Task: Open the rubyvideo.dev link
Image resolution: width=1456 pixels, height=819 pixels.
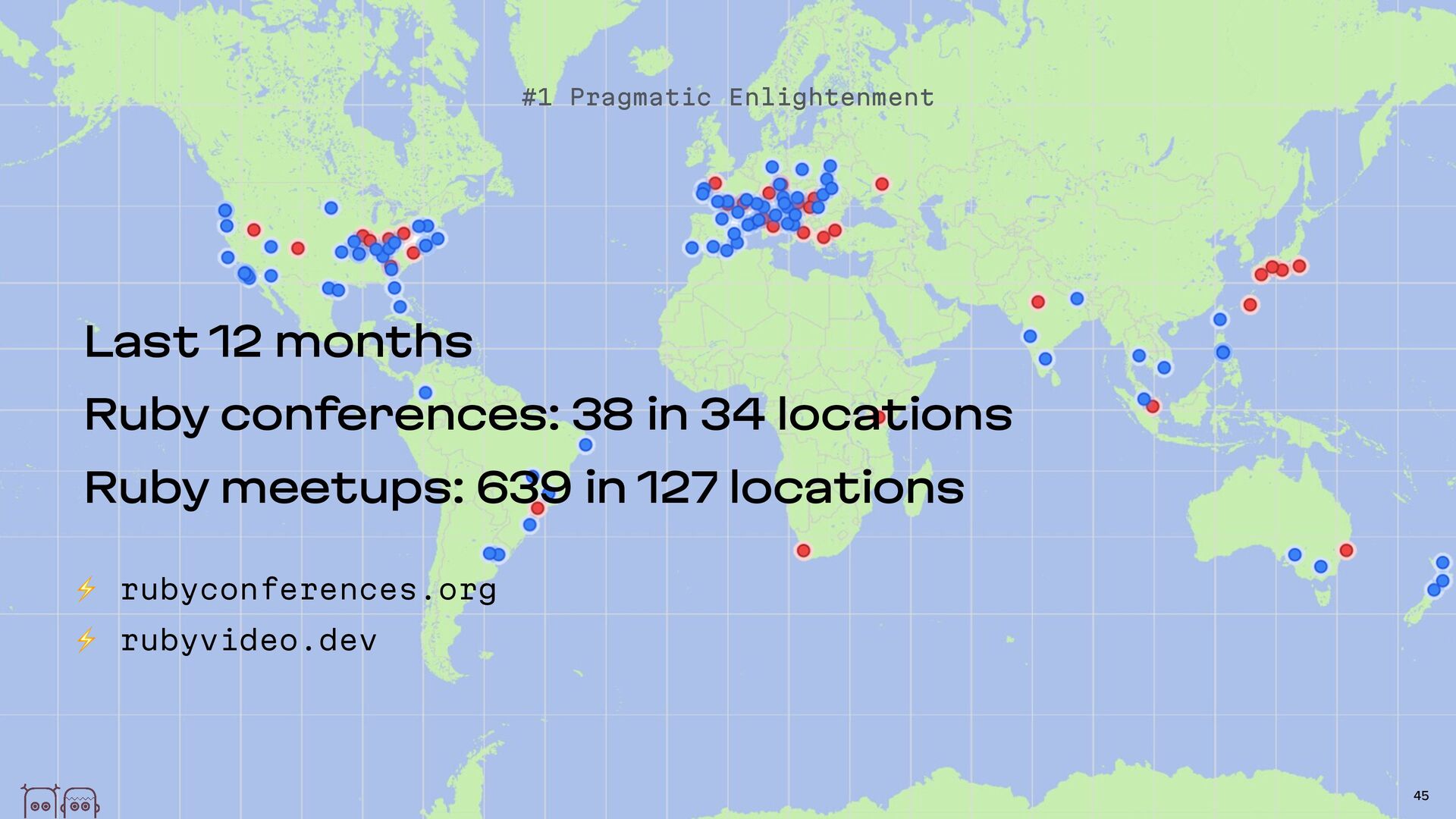Action: (x=248, y=640)
